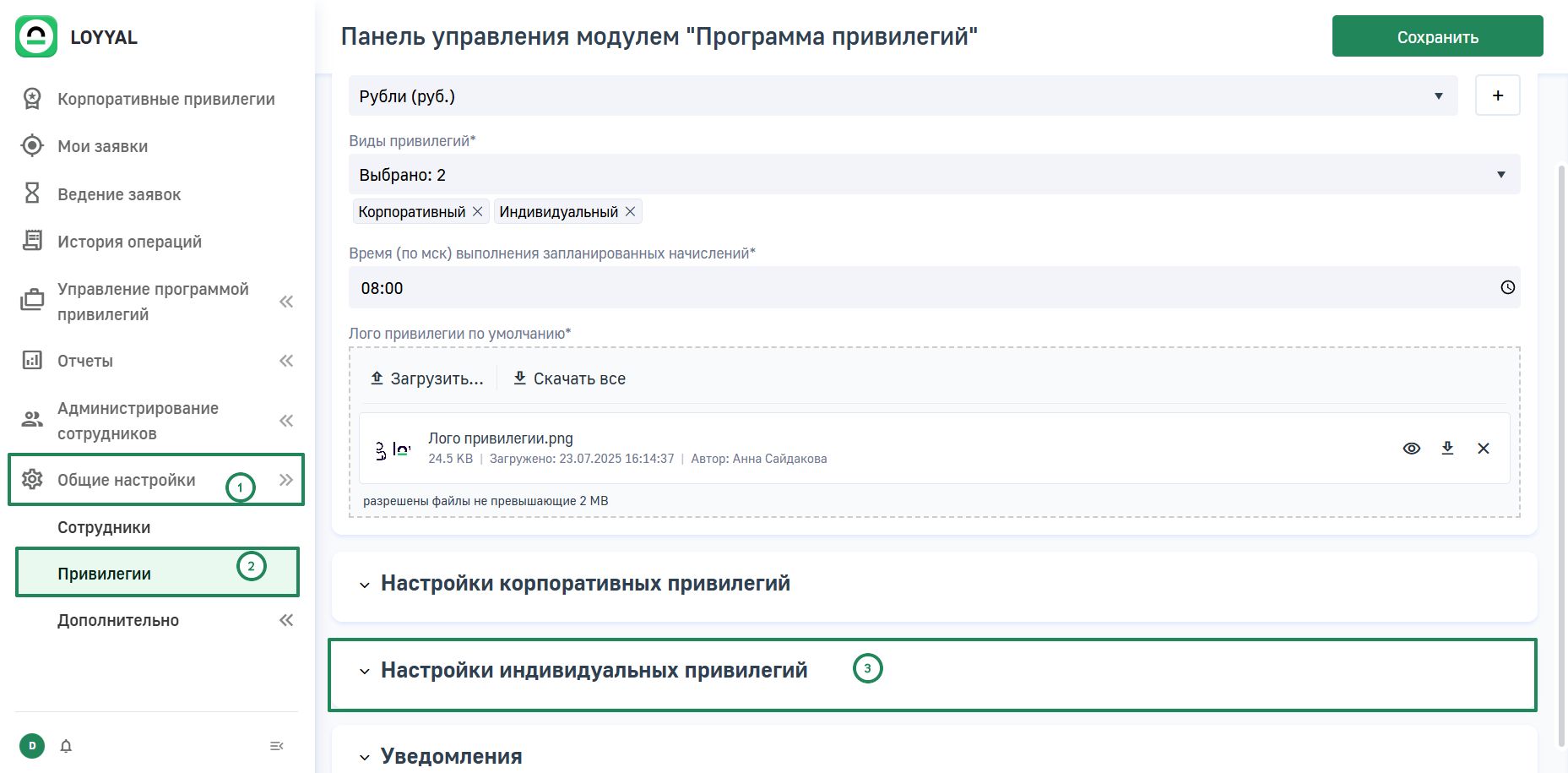This screenshot has width=1568, height=773.
Task: Remove the Индивидуальный tag
Action: click(630, 211)
